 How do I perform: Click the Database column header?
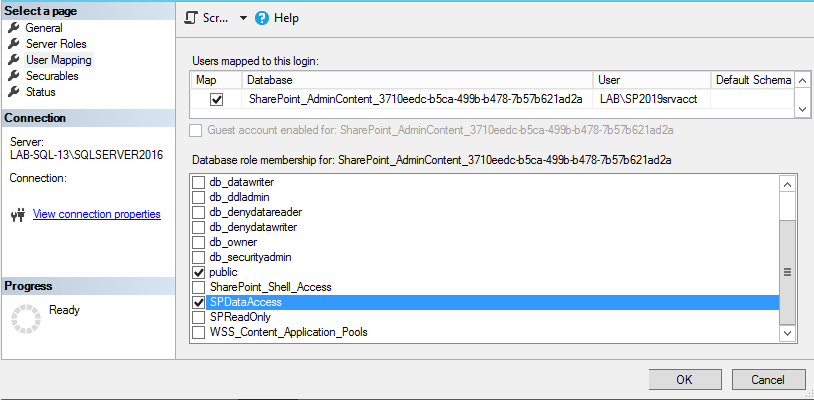pos(417,80)
